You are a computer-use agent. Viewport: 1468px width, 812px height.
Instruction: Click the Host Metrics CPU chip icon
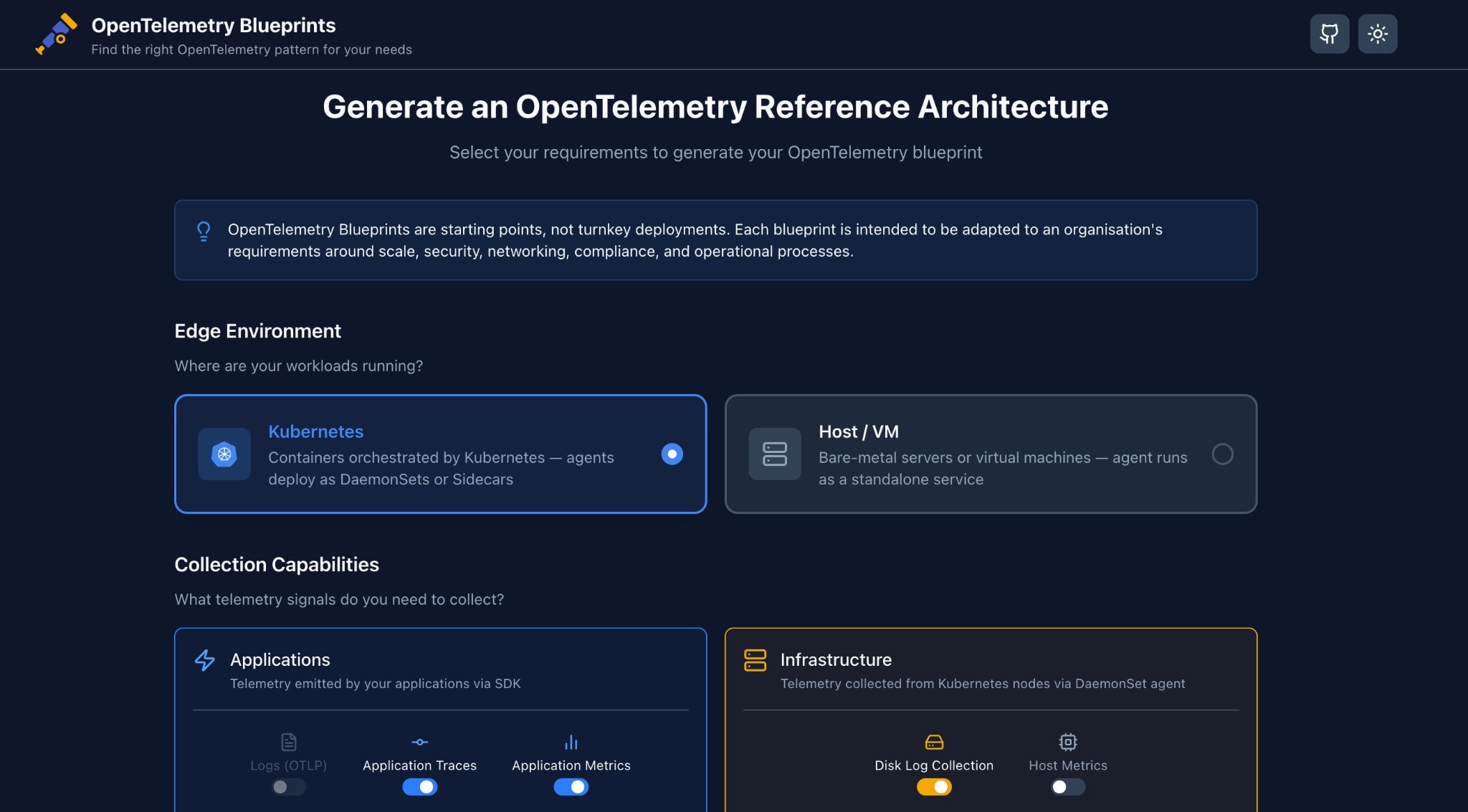(1067, 743)
